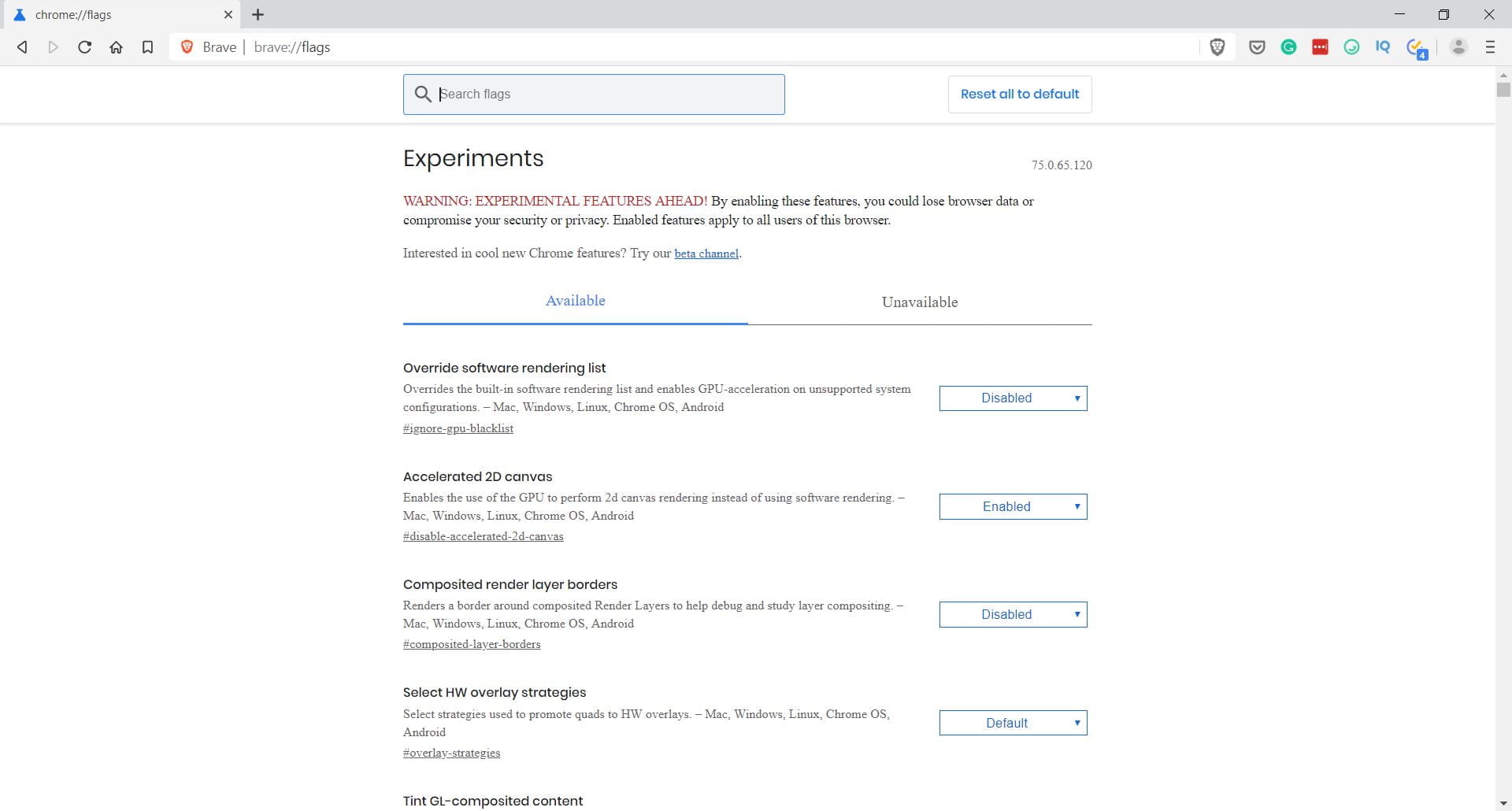Switch to the Available tab
This screenshot has height=811, width=1512.
575,301
